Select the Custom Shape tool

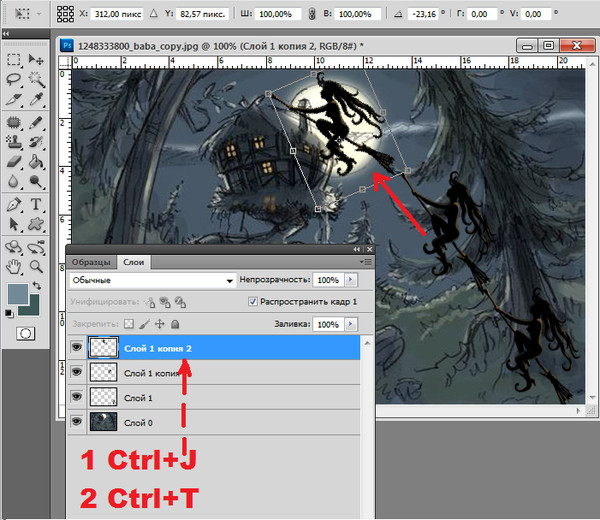(x=36, y=224)
